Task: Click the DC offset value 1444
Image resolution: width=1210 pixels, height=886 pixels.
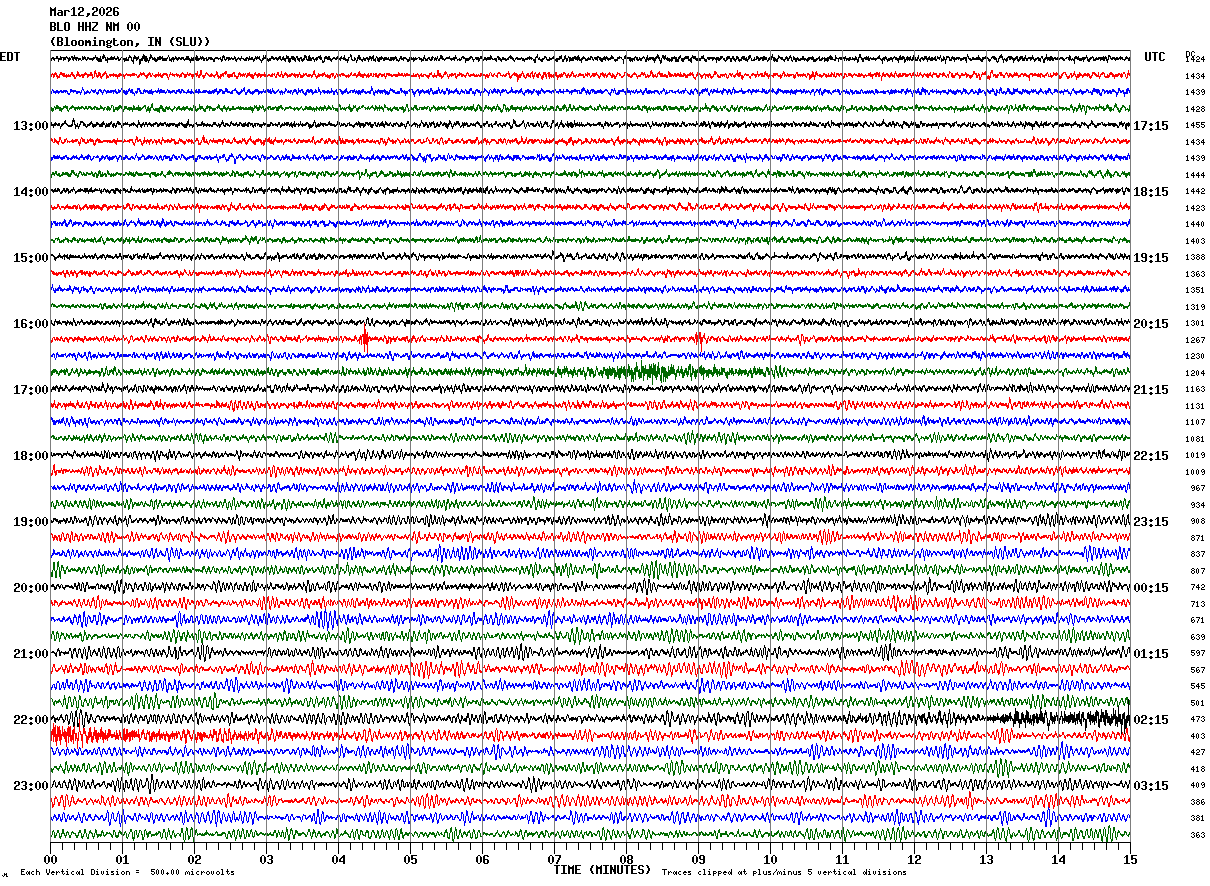Action: coord(1195,175)
